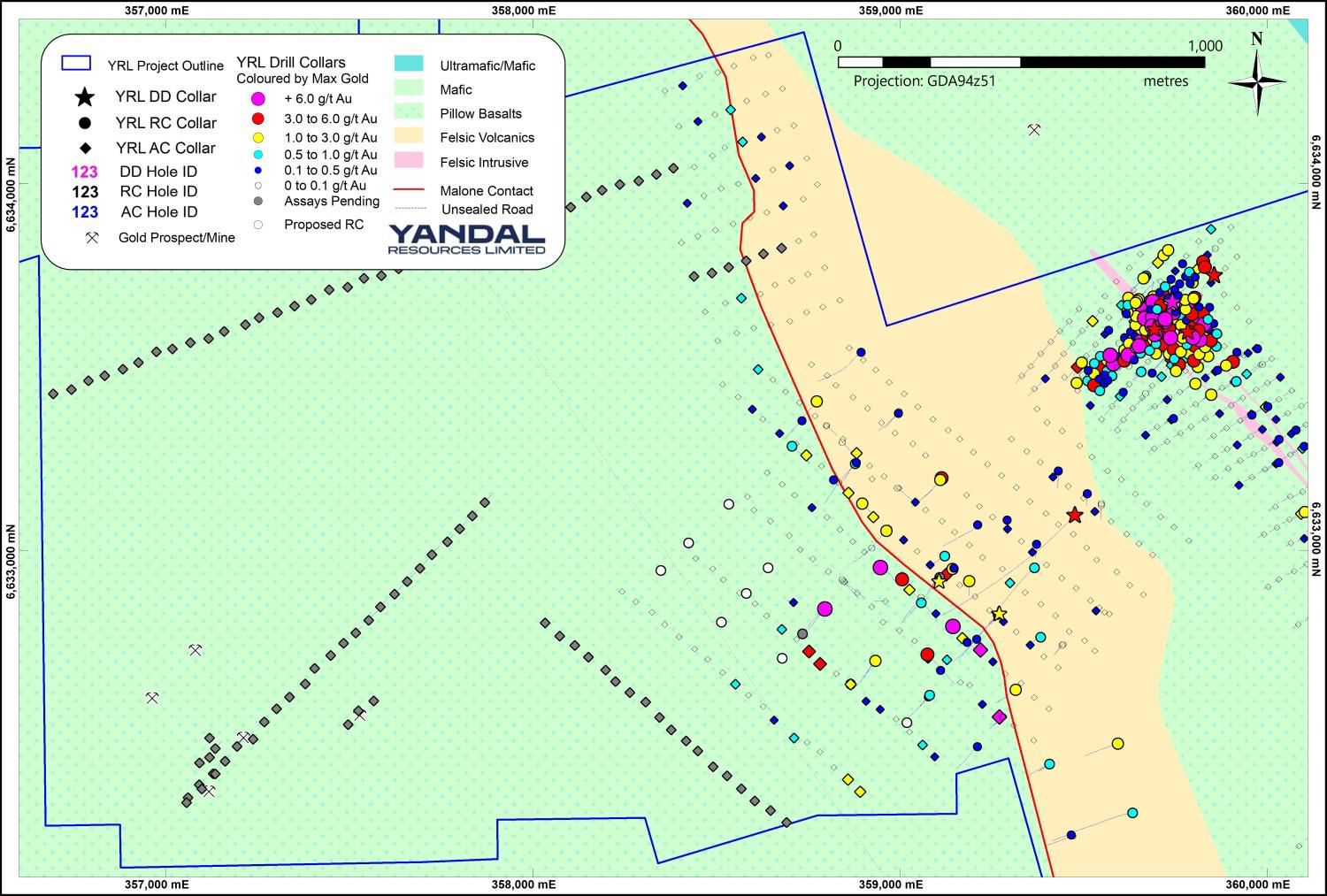This screenshot has width=1327, height=896.
Task: Click the Felsic Volcanics tan colour swatch
Action: [409, 137]
